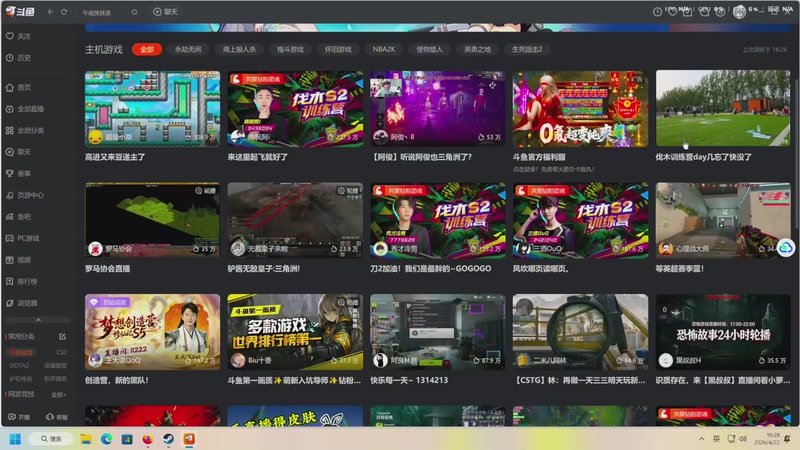Click 开播 at the sidebar bottom
The height and width of the screenshot is (450, 800).
tap(19, 417)
